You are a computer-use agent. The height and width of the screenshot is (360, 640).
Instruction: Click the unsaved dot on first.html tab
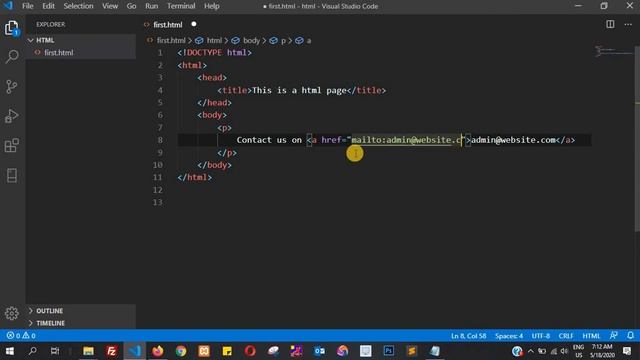194,24
